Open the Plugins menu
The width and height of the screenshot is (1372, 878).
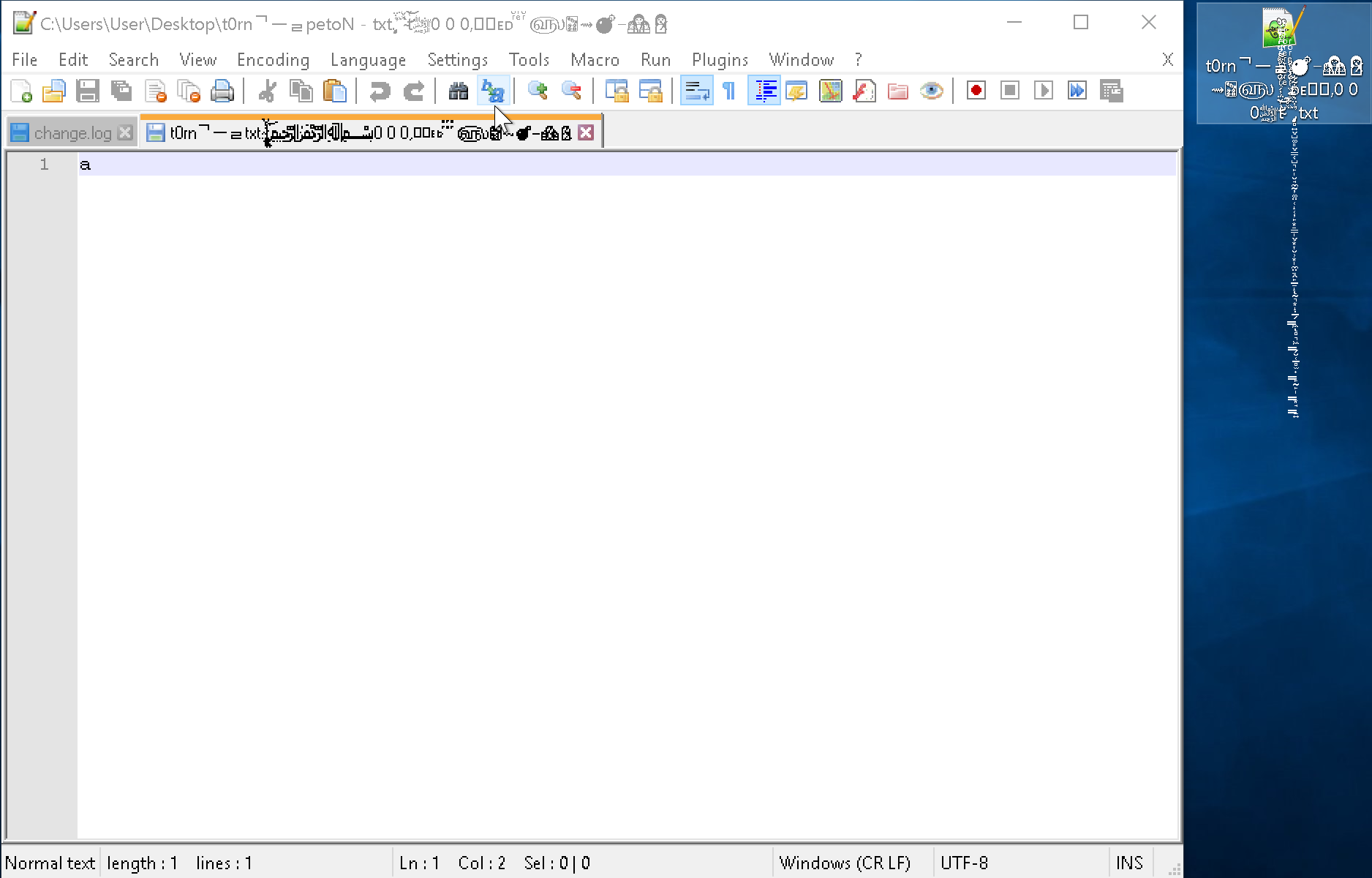pos(719,59)
